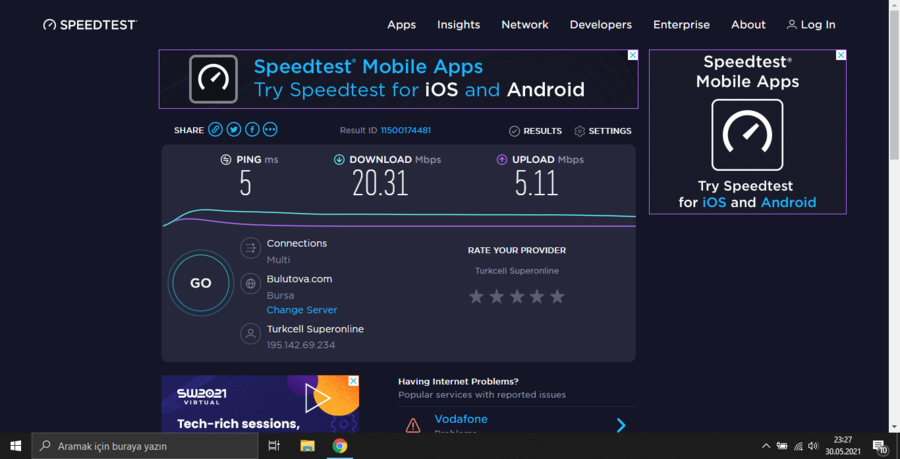The width and height of the screenshot is (900, 459).
Task: Open Chrome from the taskbar
Action: coord(340,446)
